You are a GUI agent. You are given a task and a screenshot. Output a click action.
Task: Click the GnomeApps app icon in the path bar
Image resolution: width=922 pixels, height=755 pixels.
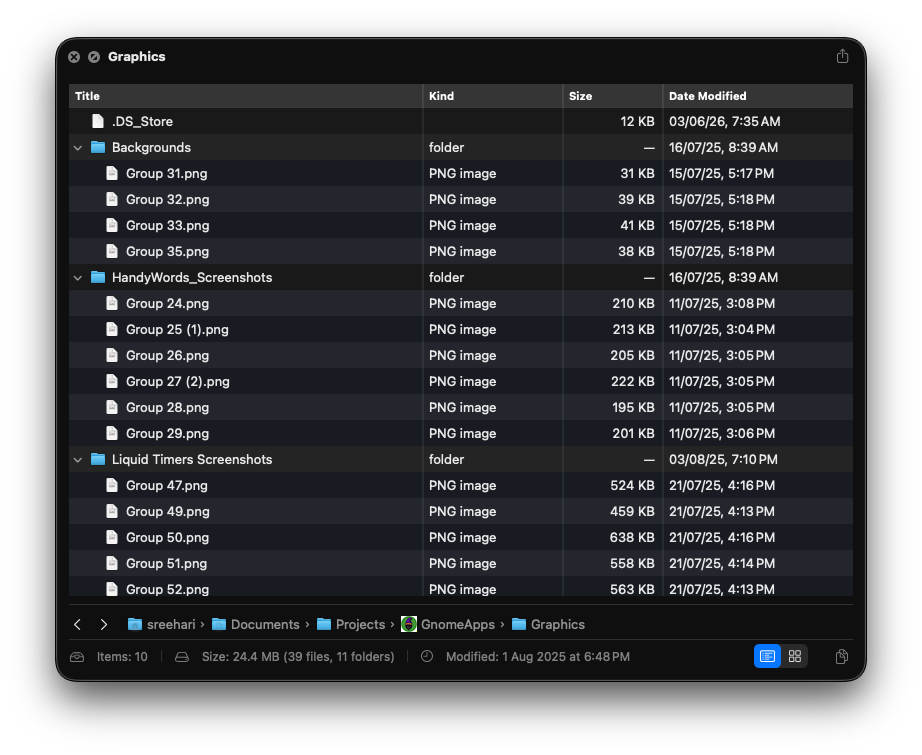(409, 624)
